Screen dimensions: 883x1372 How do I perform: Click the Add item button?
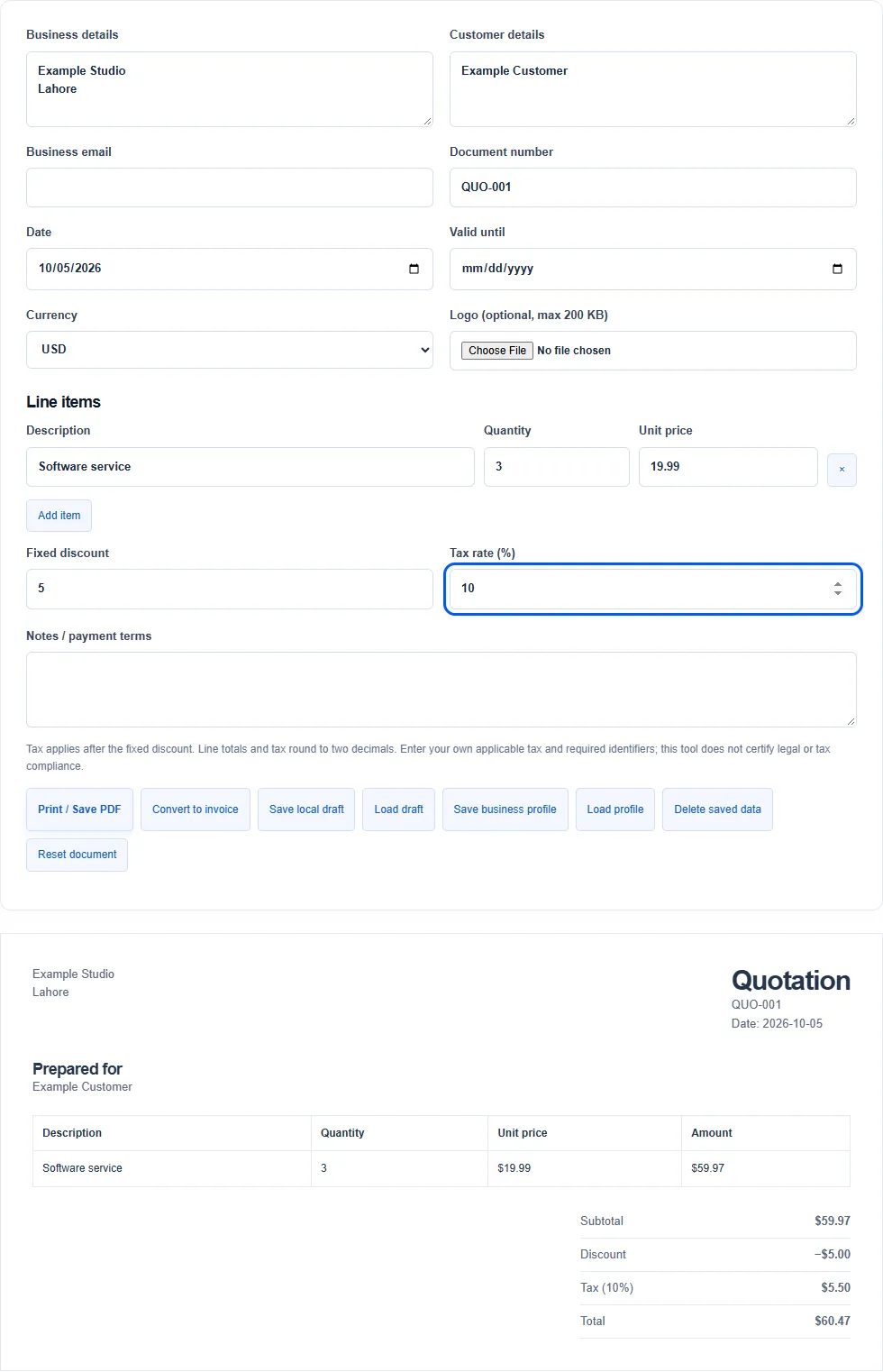(x=59, y=516)
